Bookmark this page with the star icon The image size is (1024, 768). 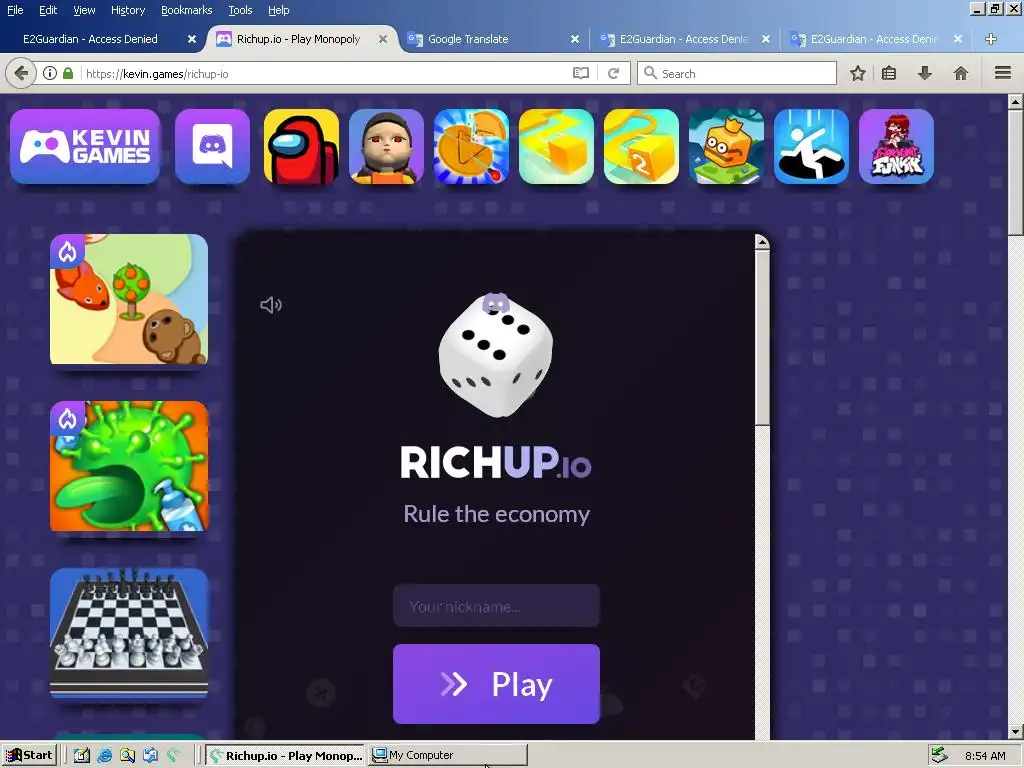pyautogui.click(x=857, y=73)
